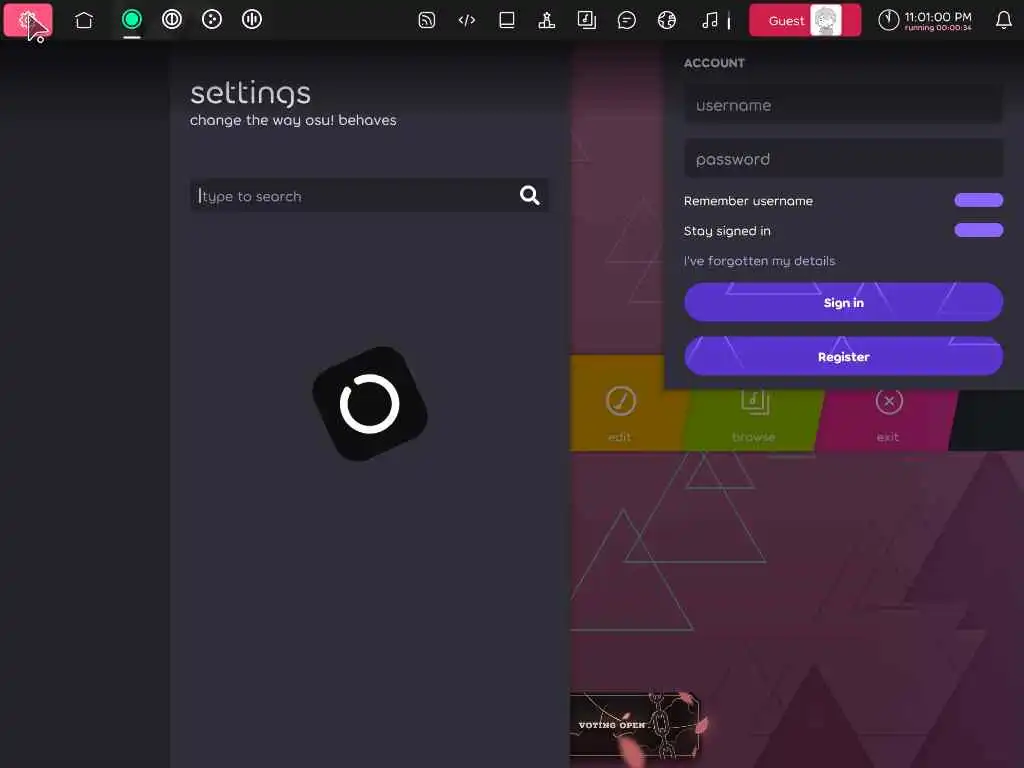This screenshot has width=1024, height=768.
Task: Click the Guest user button
Action: pyautogui.click(x=805, y=20)
